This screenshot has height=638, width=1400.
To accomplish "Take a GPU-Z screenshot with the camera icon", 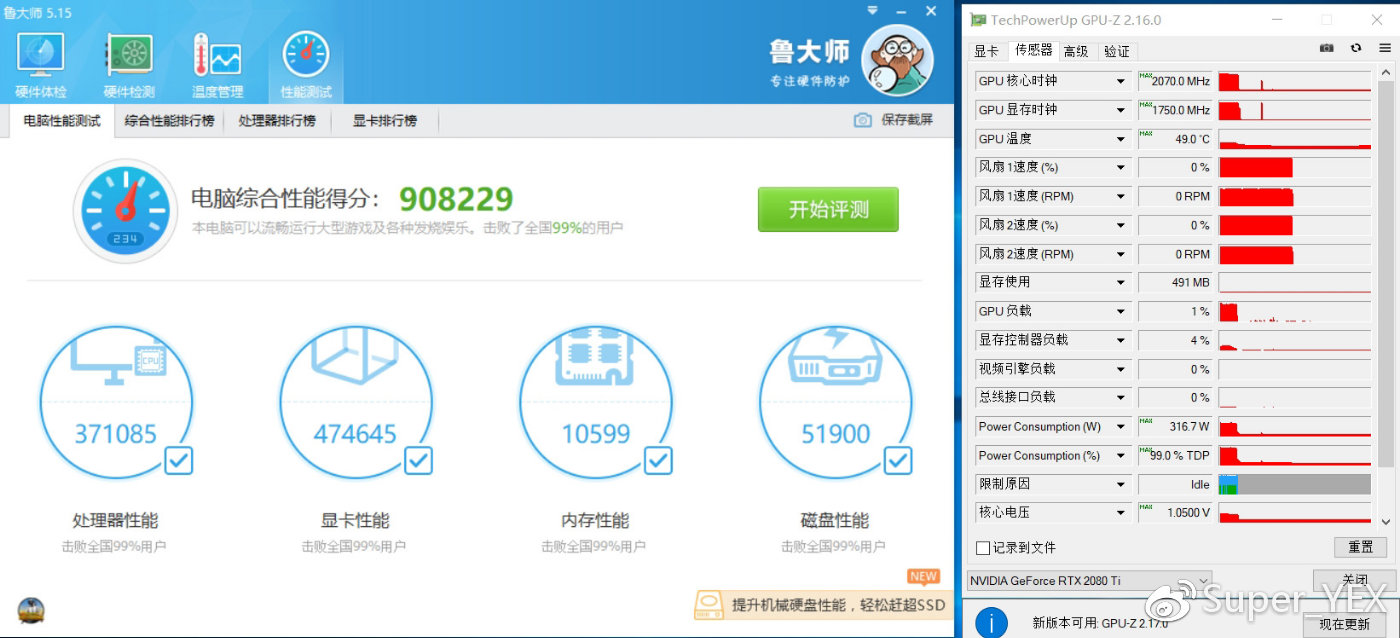I will (1326, 48).
